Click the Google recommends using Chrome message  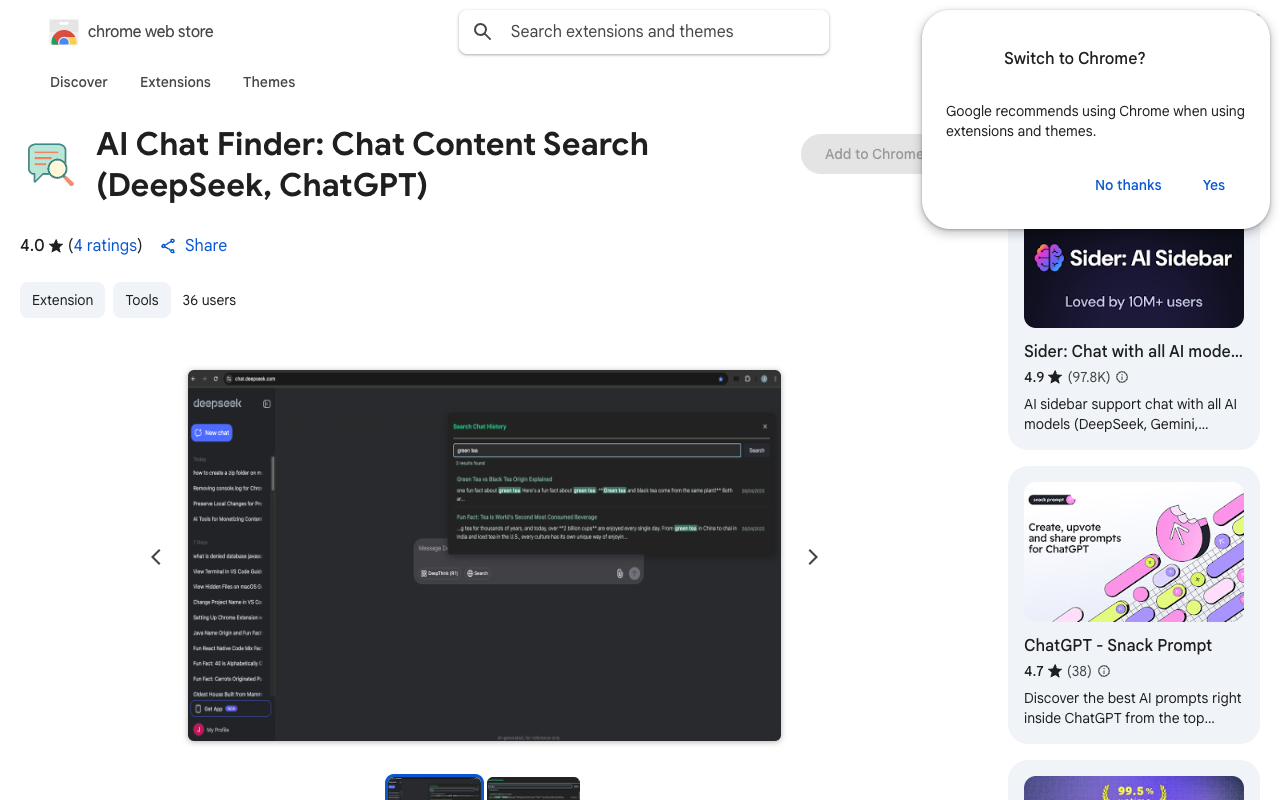(1095, 121)
